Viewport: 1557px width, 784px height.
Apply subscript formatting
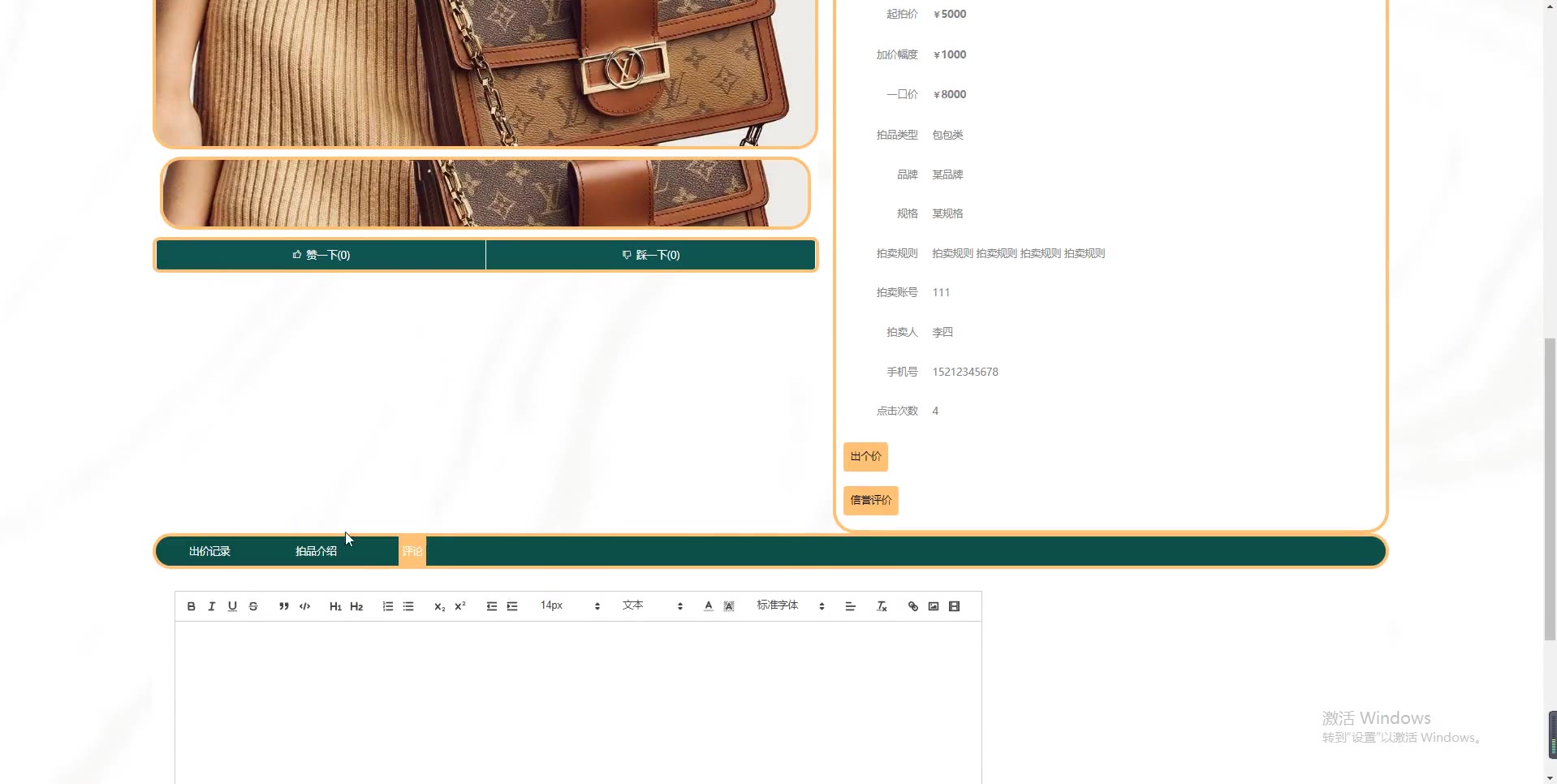[439, 606]
